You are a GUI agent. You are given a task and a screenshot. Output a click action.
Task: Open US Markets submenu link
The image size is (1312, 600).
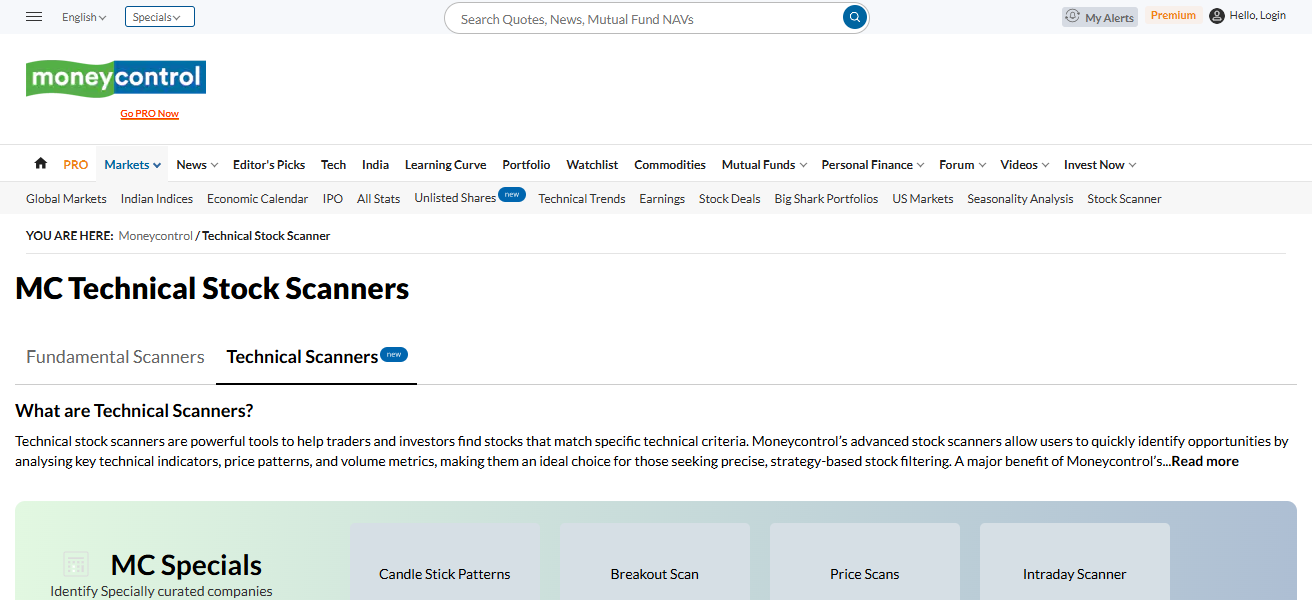tap(923, 199)
